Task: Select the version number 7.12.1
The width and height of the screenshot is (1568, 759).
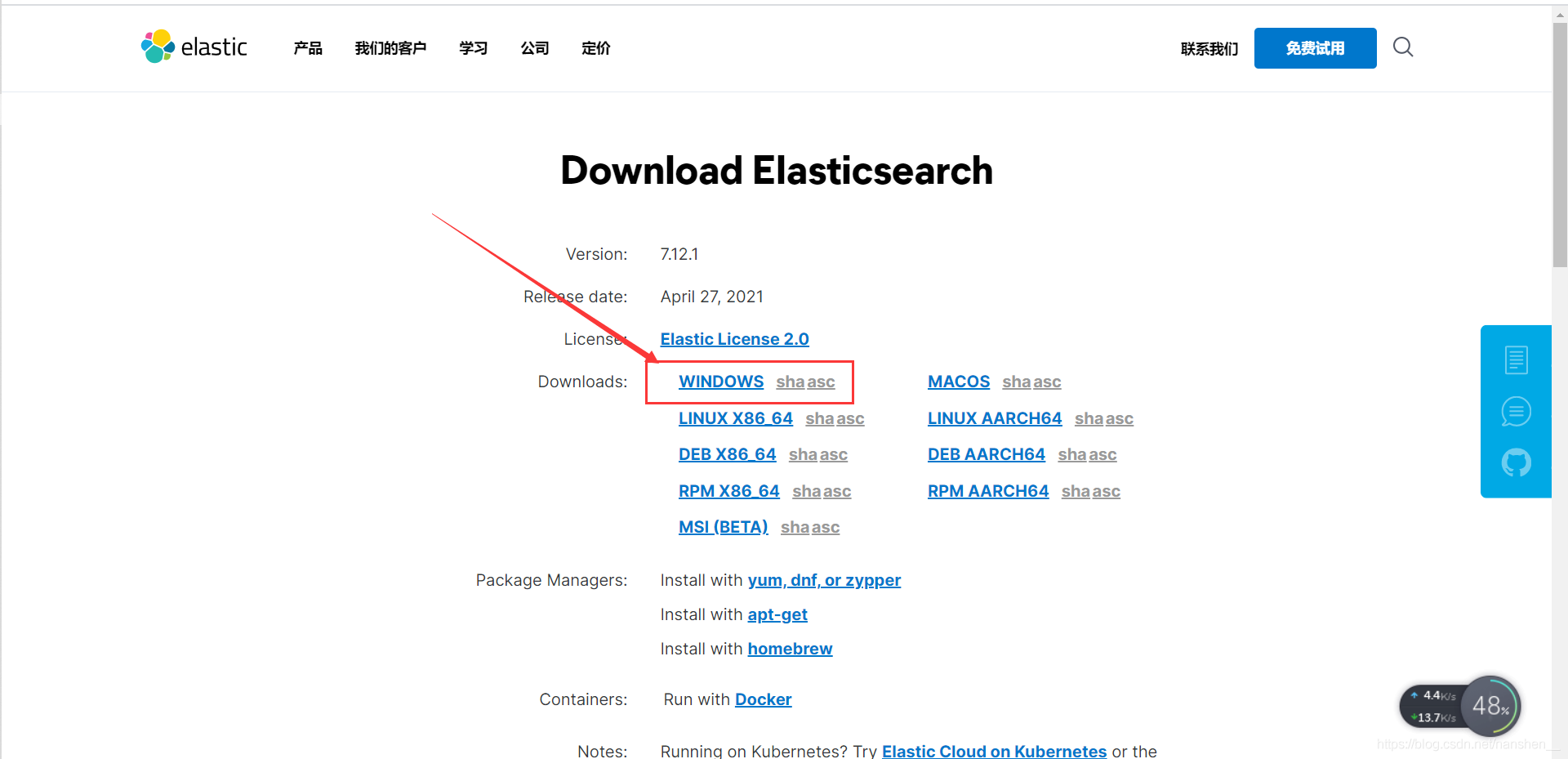Action: (x=679, y=254)
